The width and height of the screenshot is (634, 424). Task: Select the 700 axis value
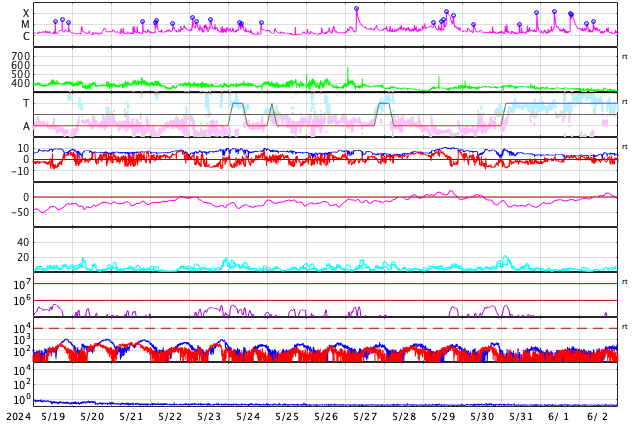[21, 56]
